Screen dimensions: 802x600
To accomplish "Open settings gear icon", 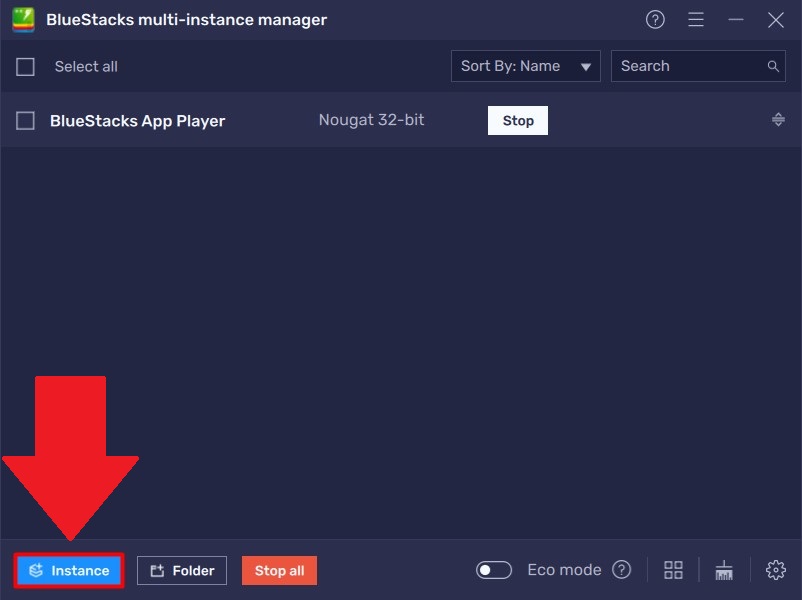I will tap(775, 570).
